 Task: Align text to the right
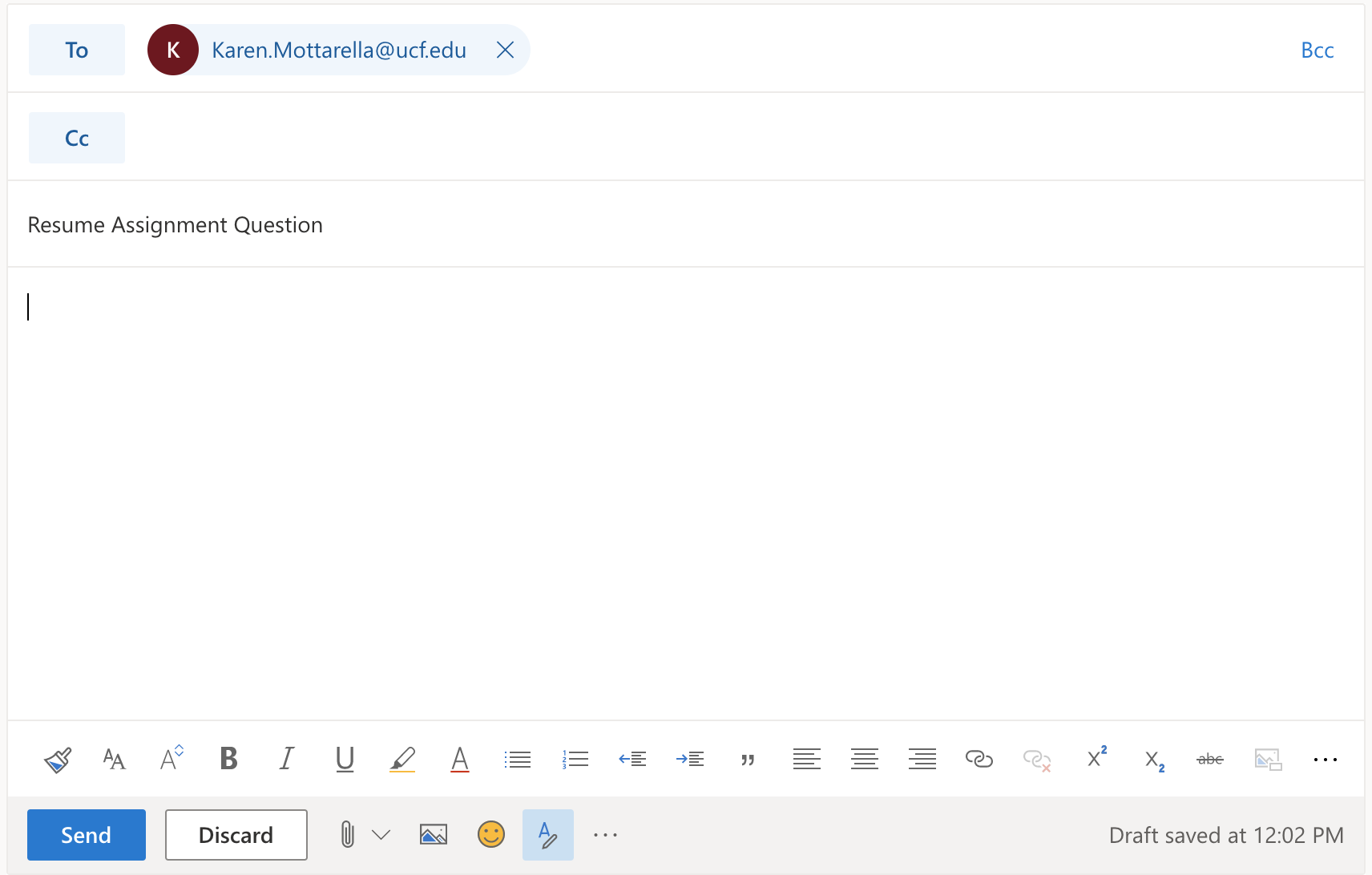tap(922, 759)
